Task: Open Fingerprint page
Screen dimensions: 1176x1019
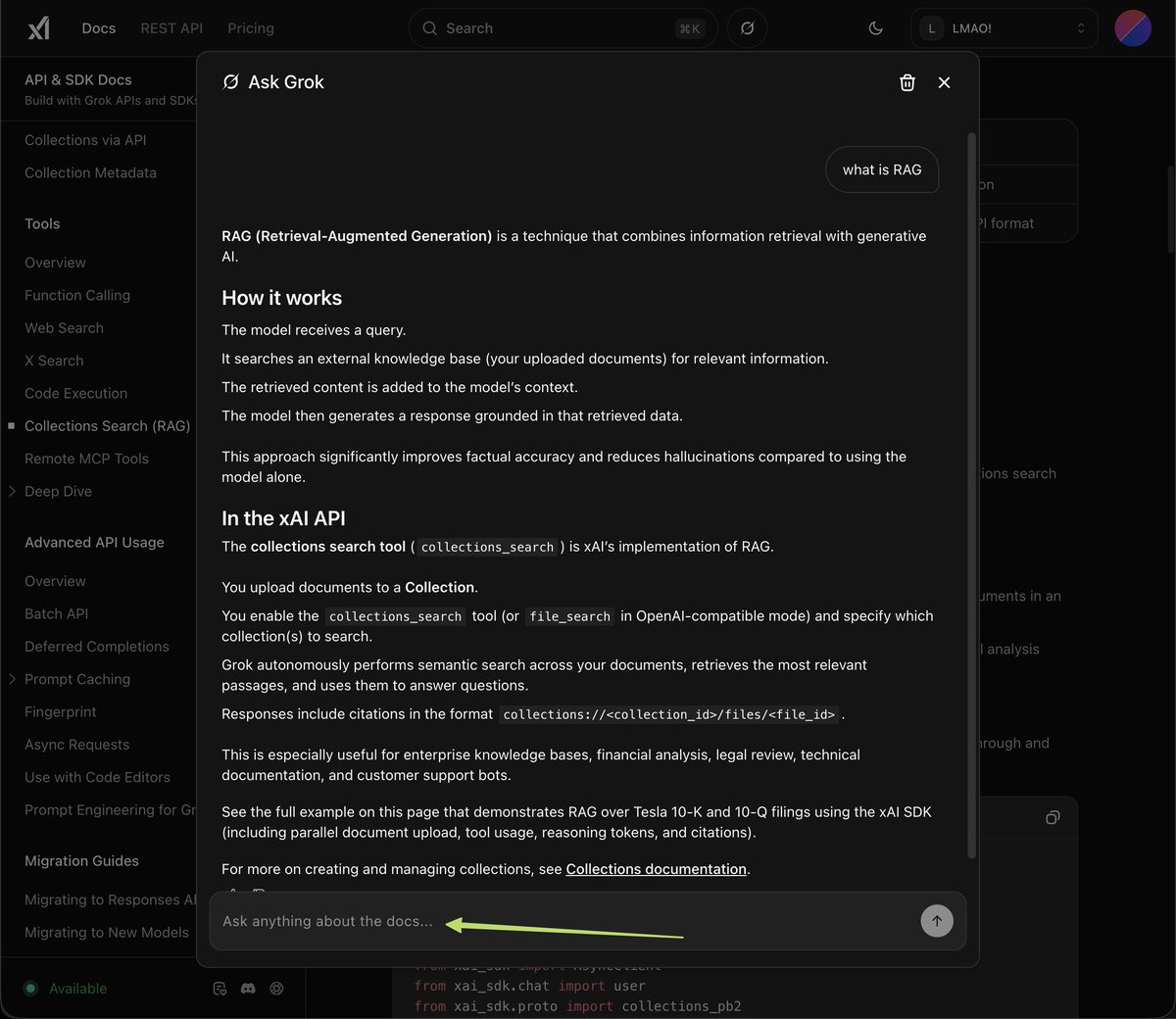Action: (x=61, y=711)
